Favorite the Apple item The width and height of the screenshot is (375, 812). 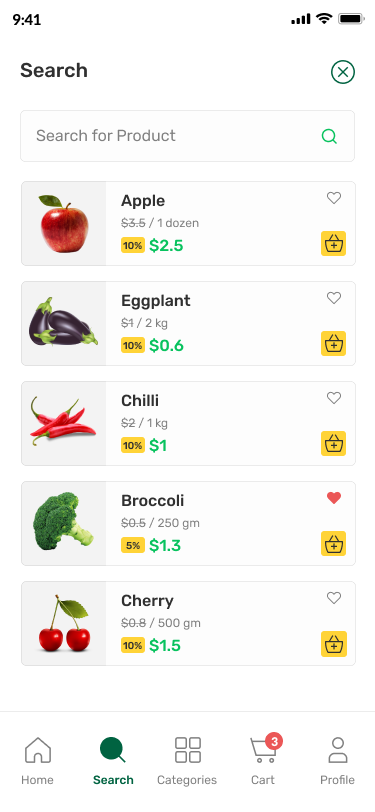click(x=334, y=198)
